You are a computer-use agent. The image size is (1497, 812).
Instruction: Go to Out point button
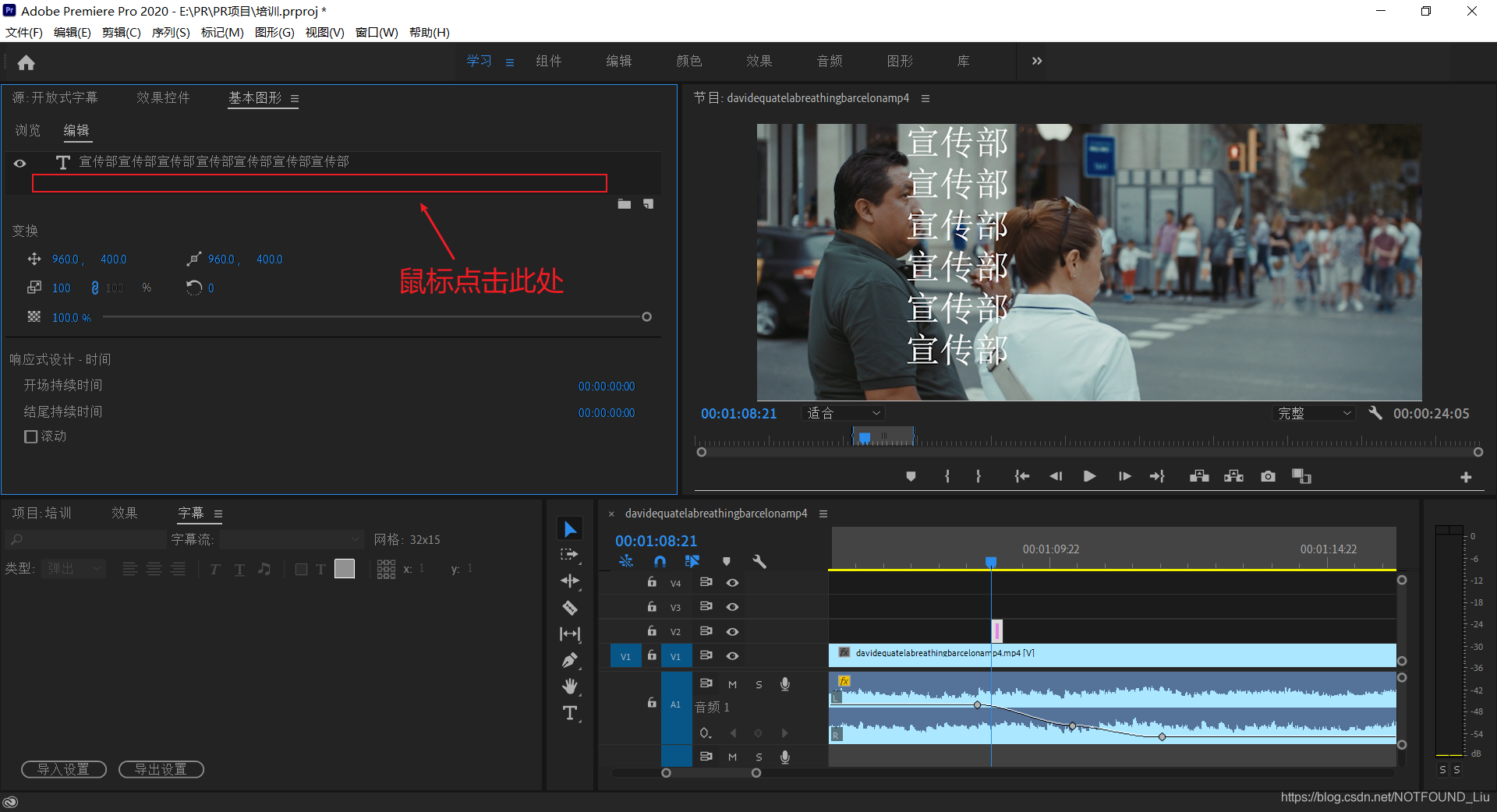click(1157, 476)
